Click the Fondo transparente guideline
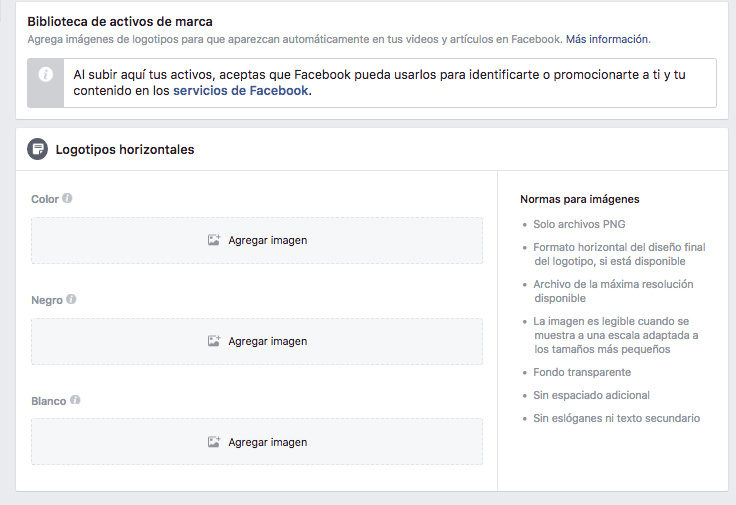Image resolution: width=736 pixels, height=505 pixels. click(x=582, y=372)
